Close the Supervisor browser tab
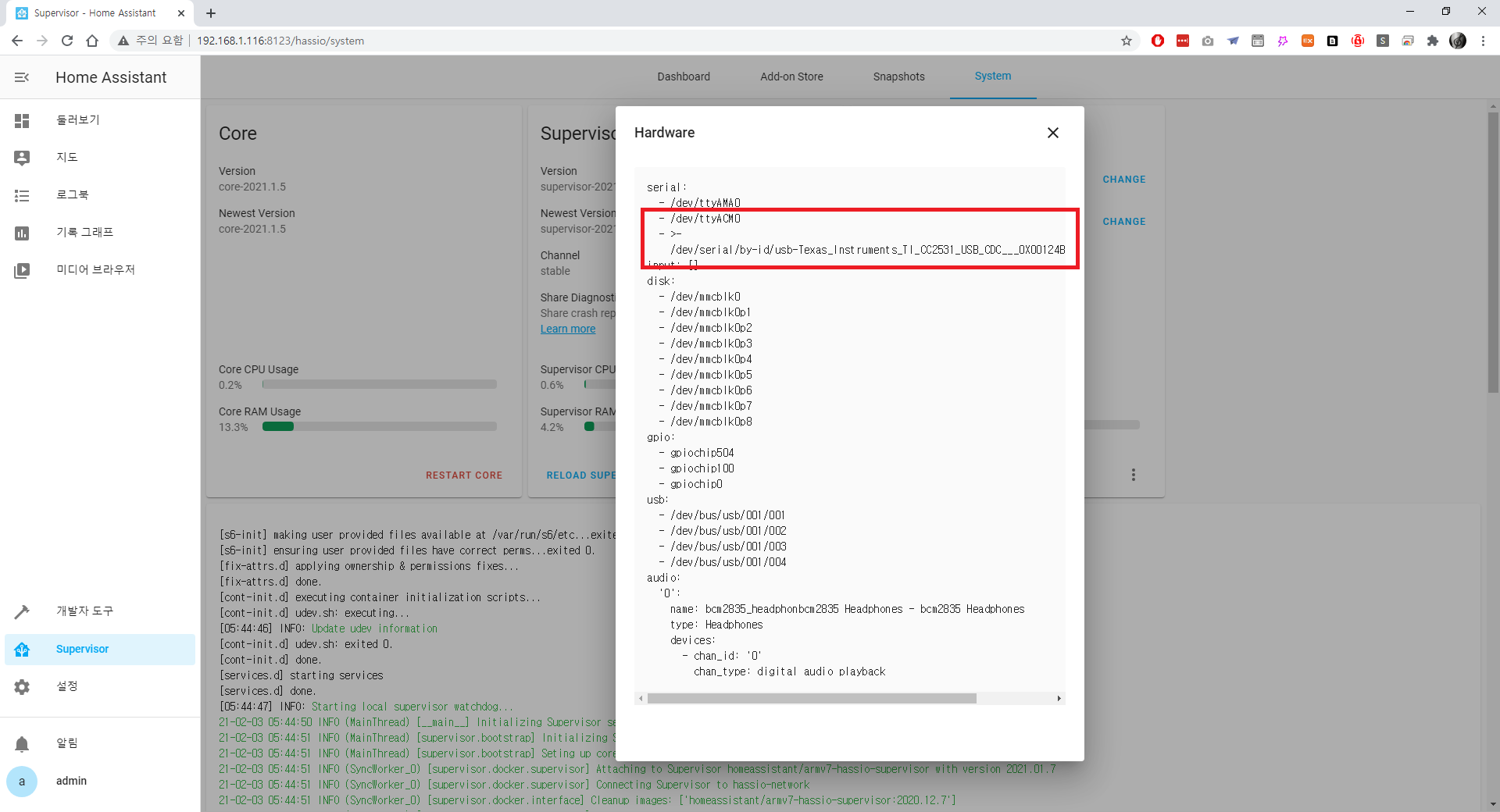This screenshot has height=812, width=1500. point(181,13)
